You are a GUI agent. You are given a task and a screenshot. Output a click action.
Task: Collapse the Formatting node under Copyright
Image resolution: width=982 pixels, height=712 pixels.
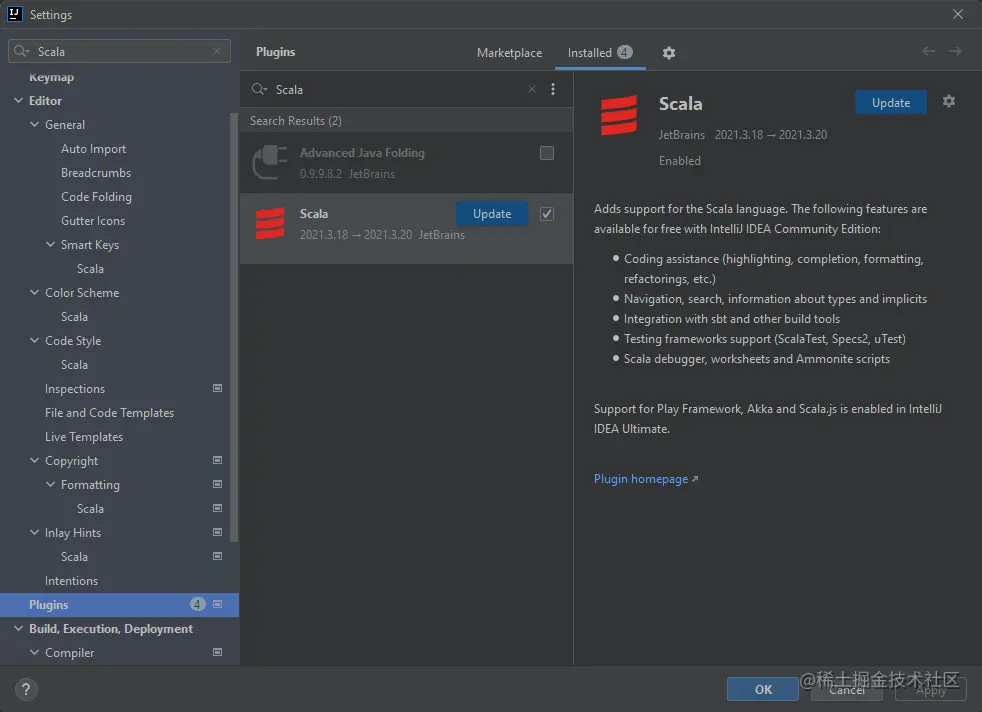coord(51,484)
